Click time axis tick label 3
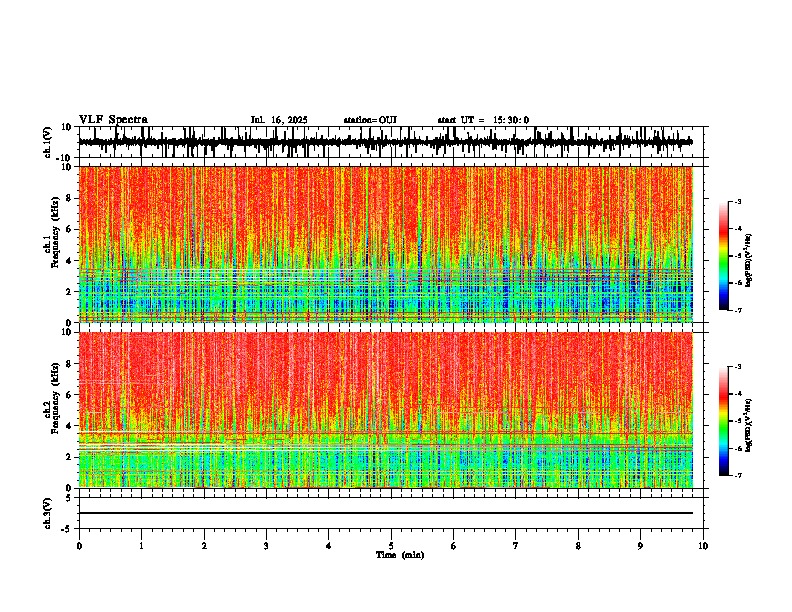Screen dimensions: 792x612 266,546
